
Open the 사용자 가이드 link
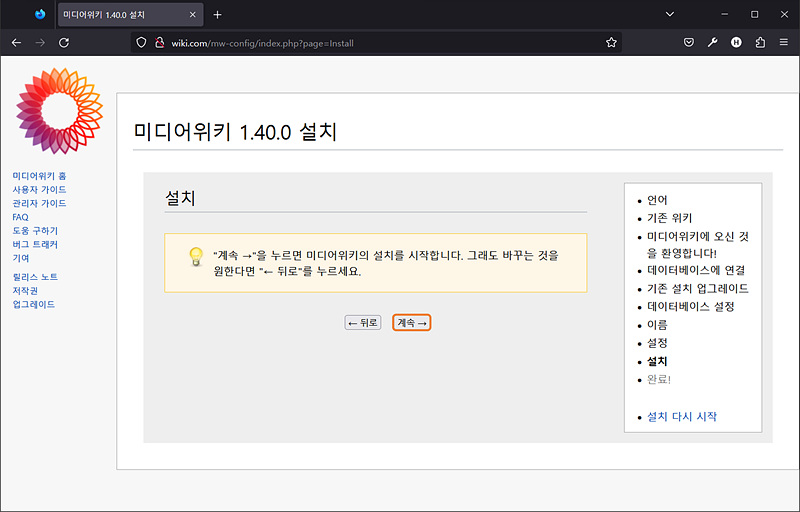tap(39, 190)
